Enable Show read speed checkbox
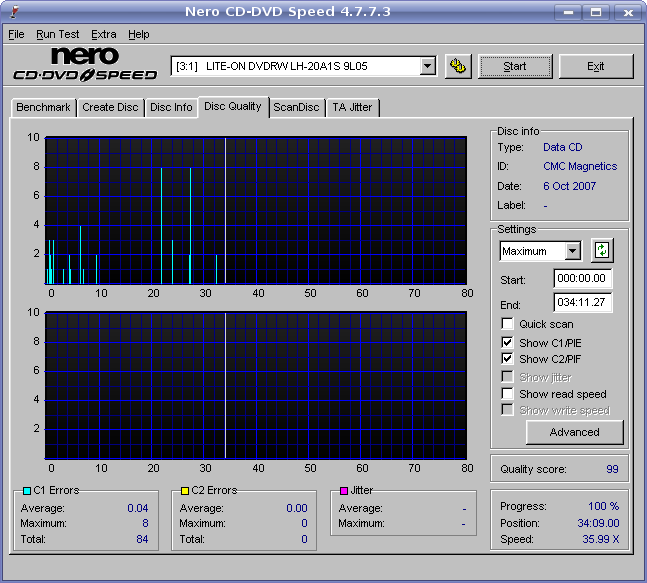 click(508, 394)
